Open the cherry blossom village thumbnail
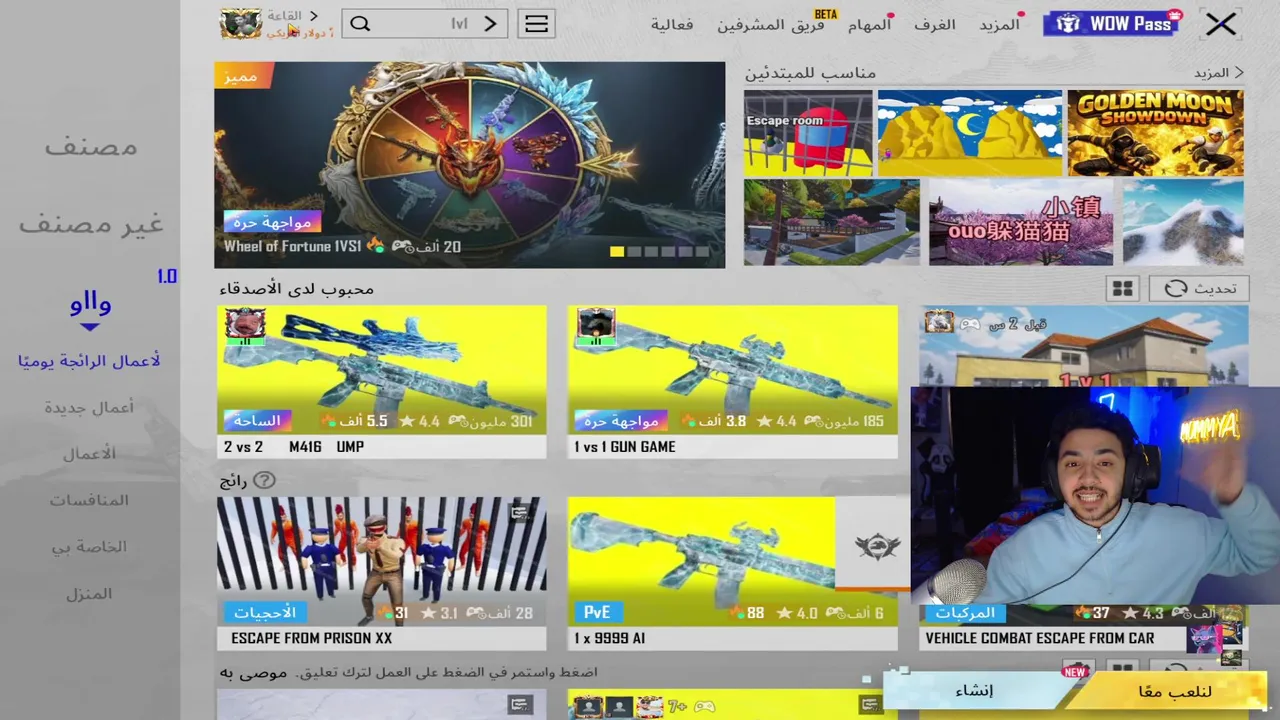Screen dimensions: 1280x720 (831, 222)
